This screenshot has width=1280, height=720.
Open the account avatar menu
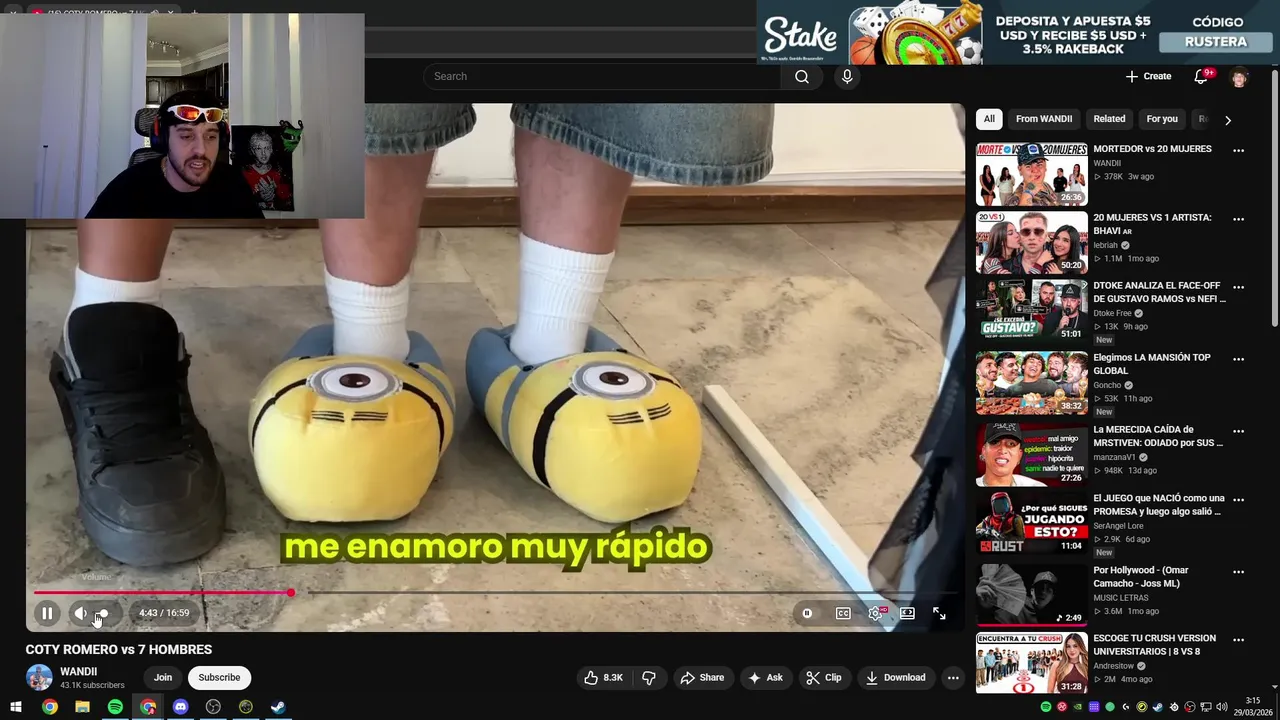coord(1239,77)
